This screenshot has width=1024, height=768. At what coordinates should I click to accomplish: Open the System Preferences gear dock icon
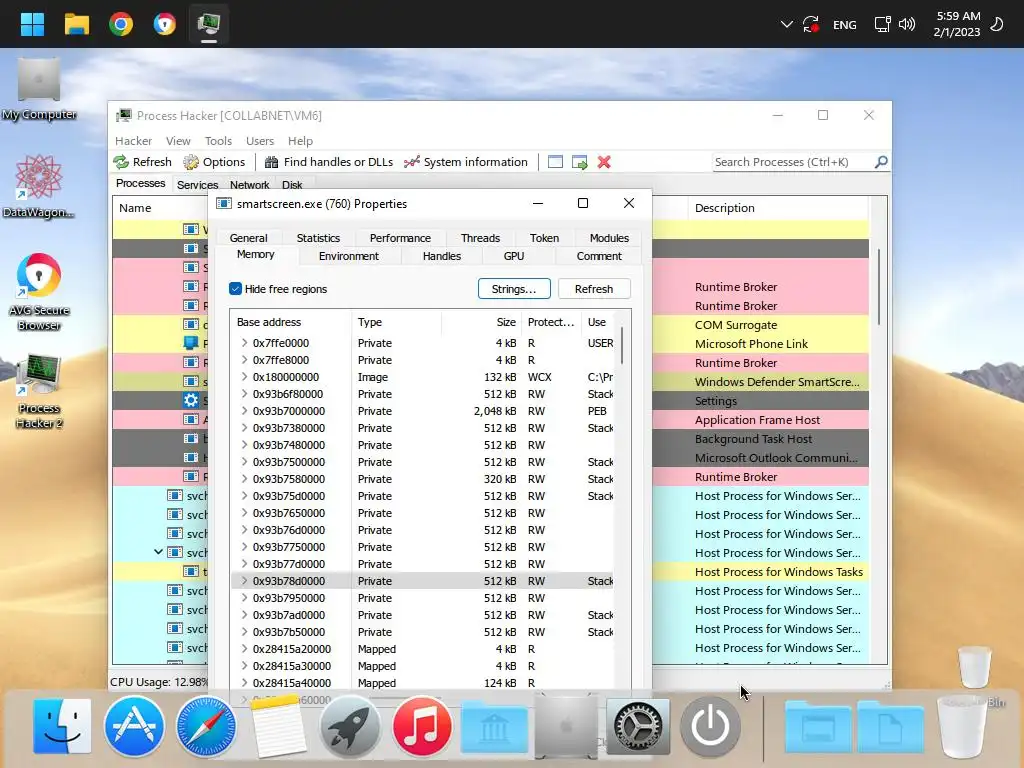(x=638, y=726)
